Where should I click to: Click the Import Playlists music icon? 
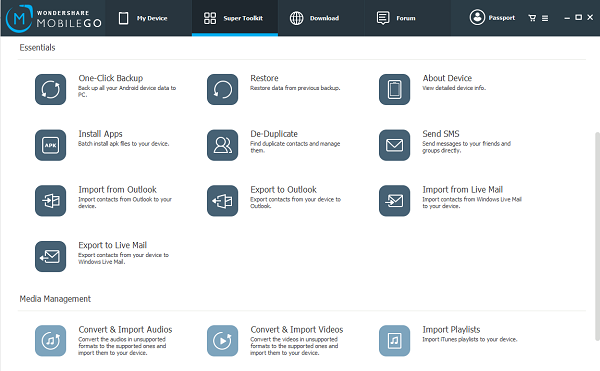(395, 341)
